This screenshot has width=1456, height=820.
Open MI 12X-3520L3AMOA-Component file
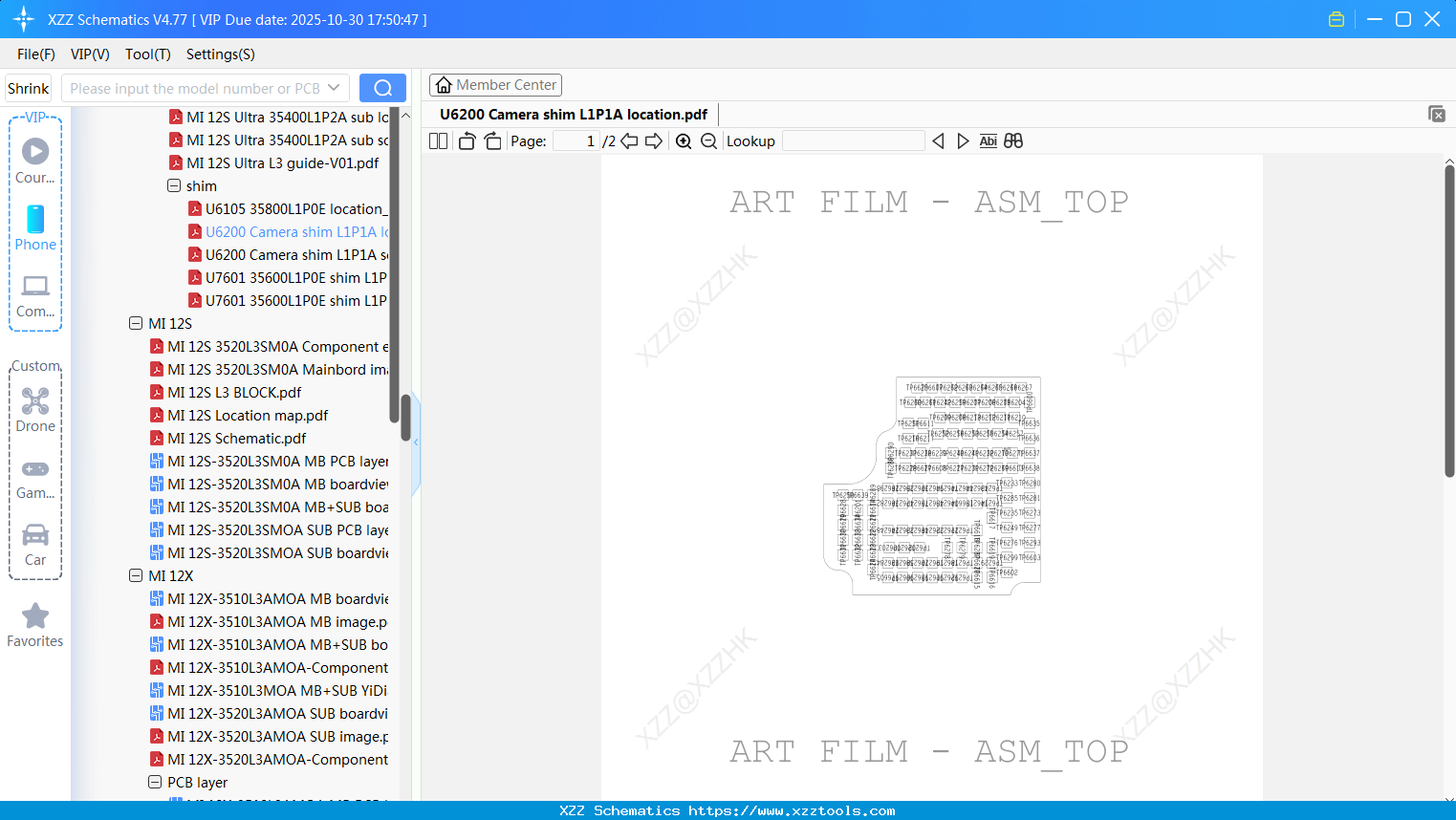(270, 759)
